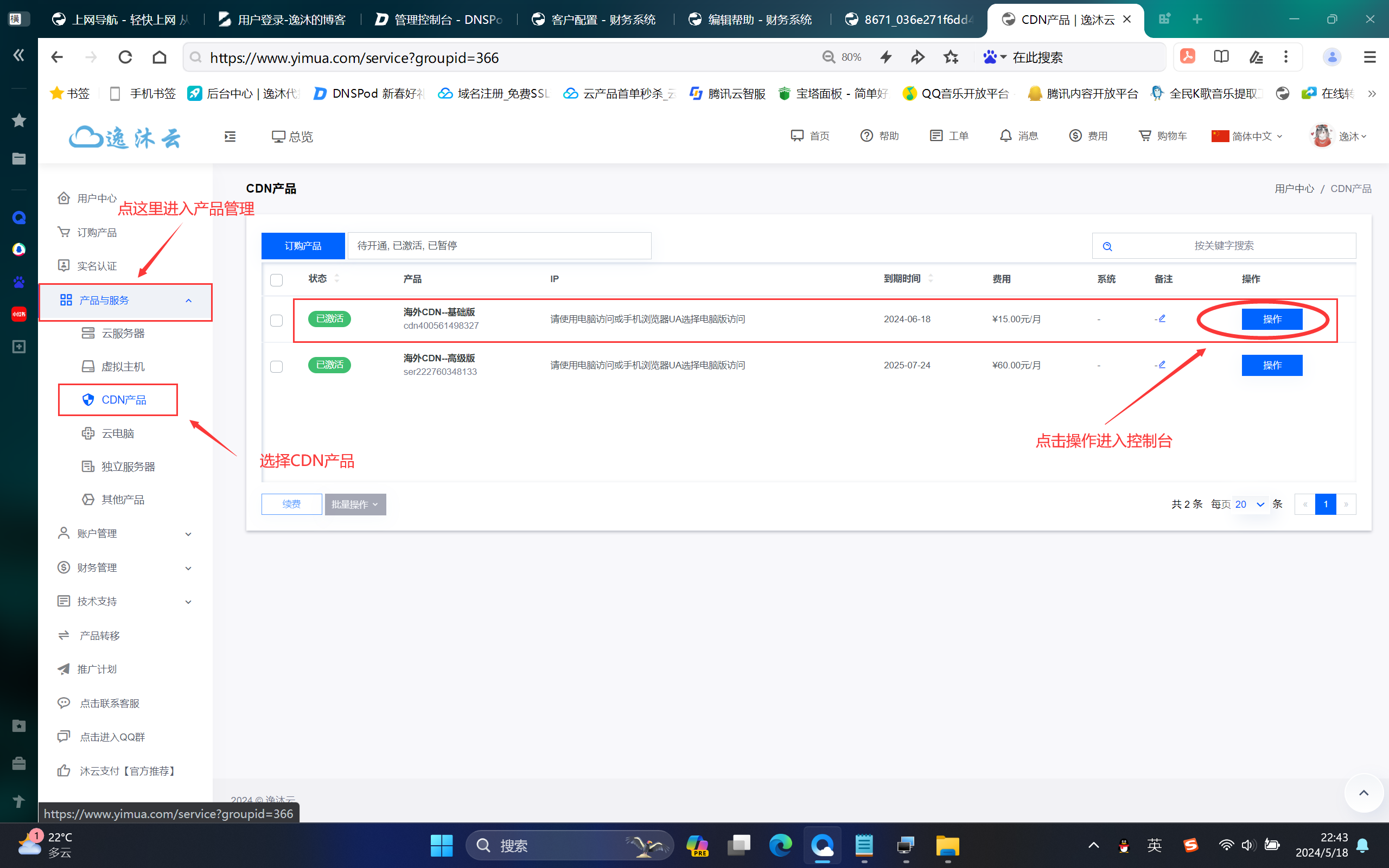Open 云服务器 in sidebar
Screen dimensions: 1389x868
pos(113,334)
